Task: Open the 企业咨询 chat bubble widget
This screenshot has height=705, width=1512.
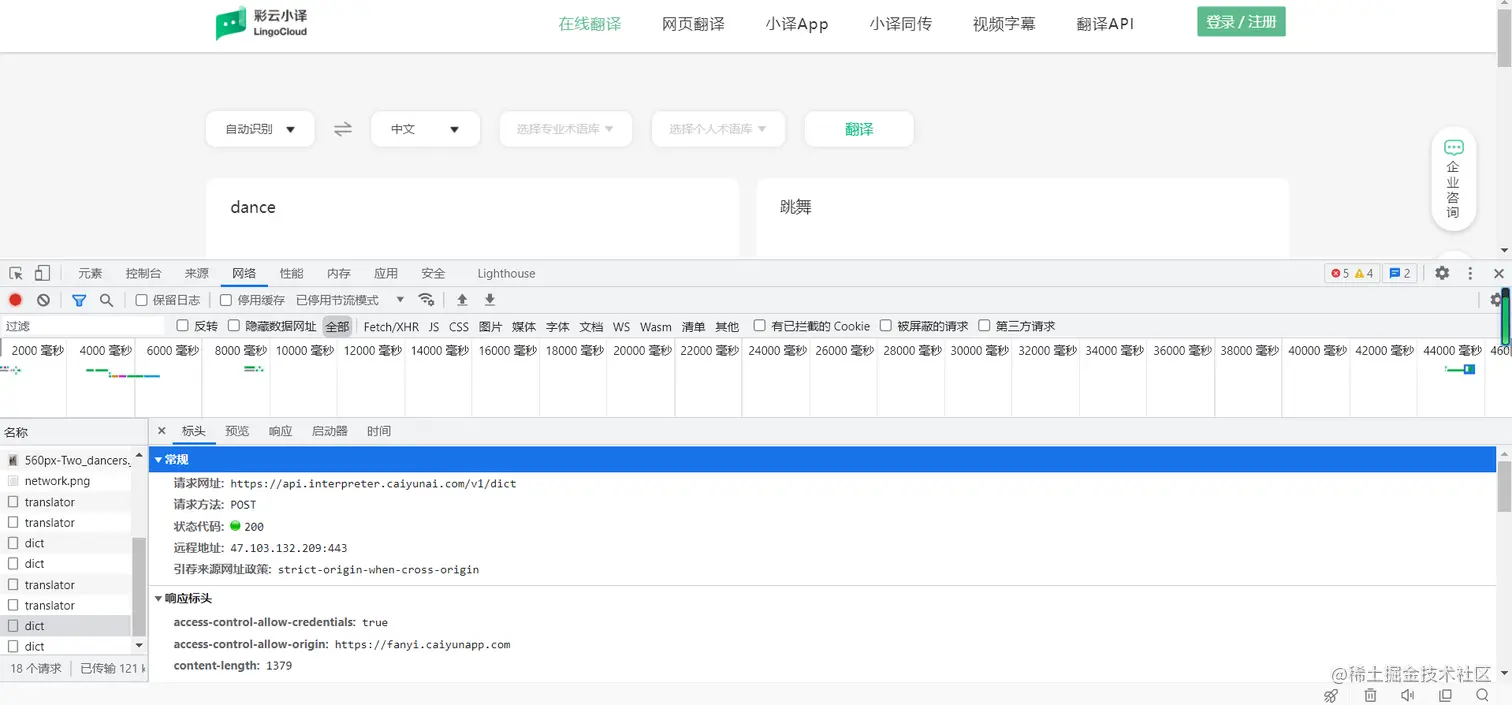Action: coord(1453,179)
